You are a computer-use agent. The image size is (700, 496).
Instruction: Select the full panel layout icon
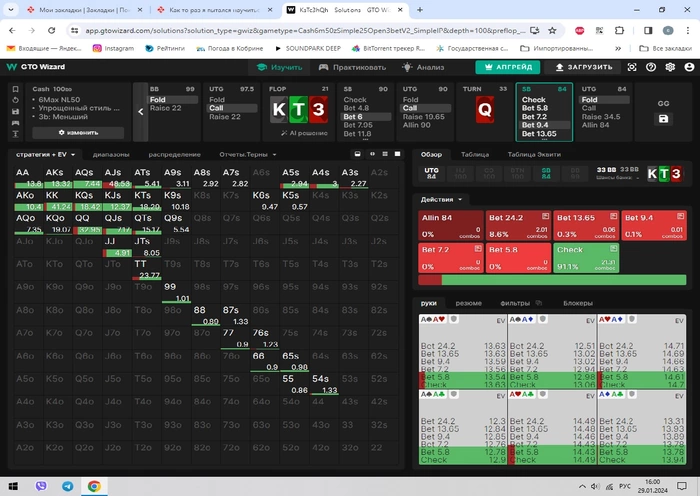(x=397, y=154)
